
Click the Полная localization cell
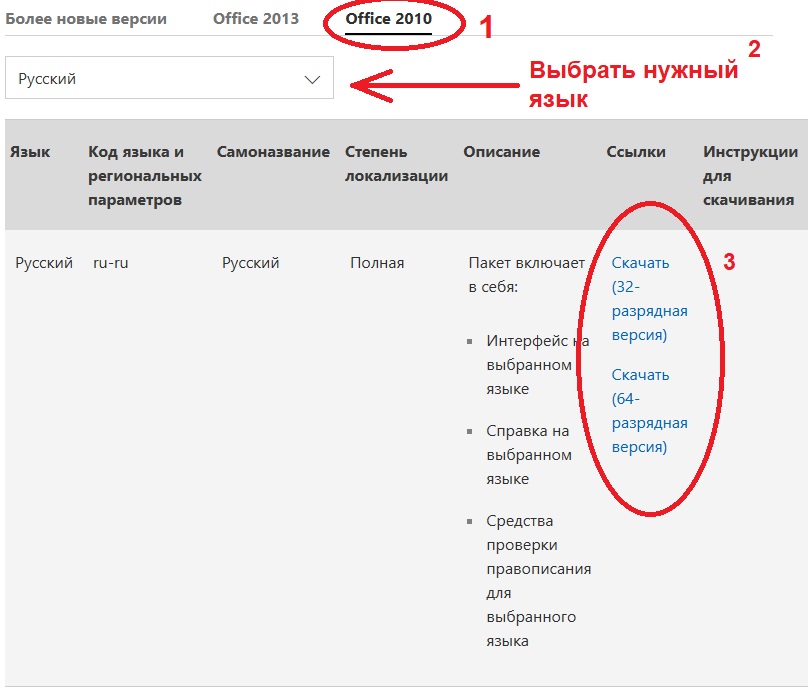[377, 263]
